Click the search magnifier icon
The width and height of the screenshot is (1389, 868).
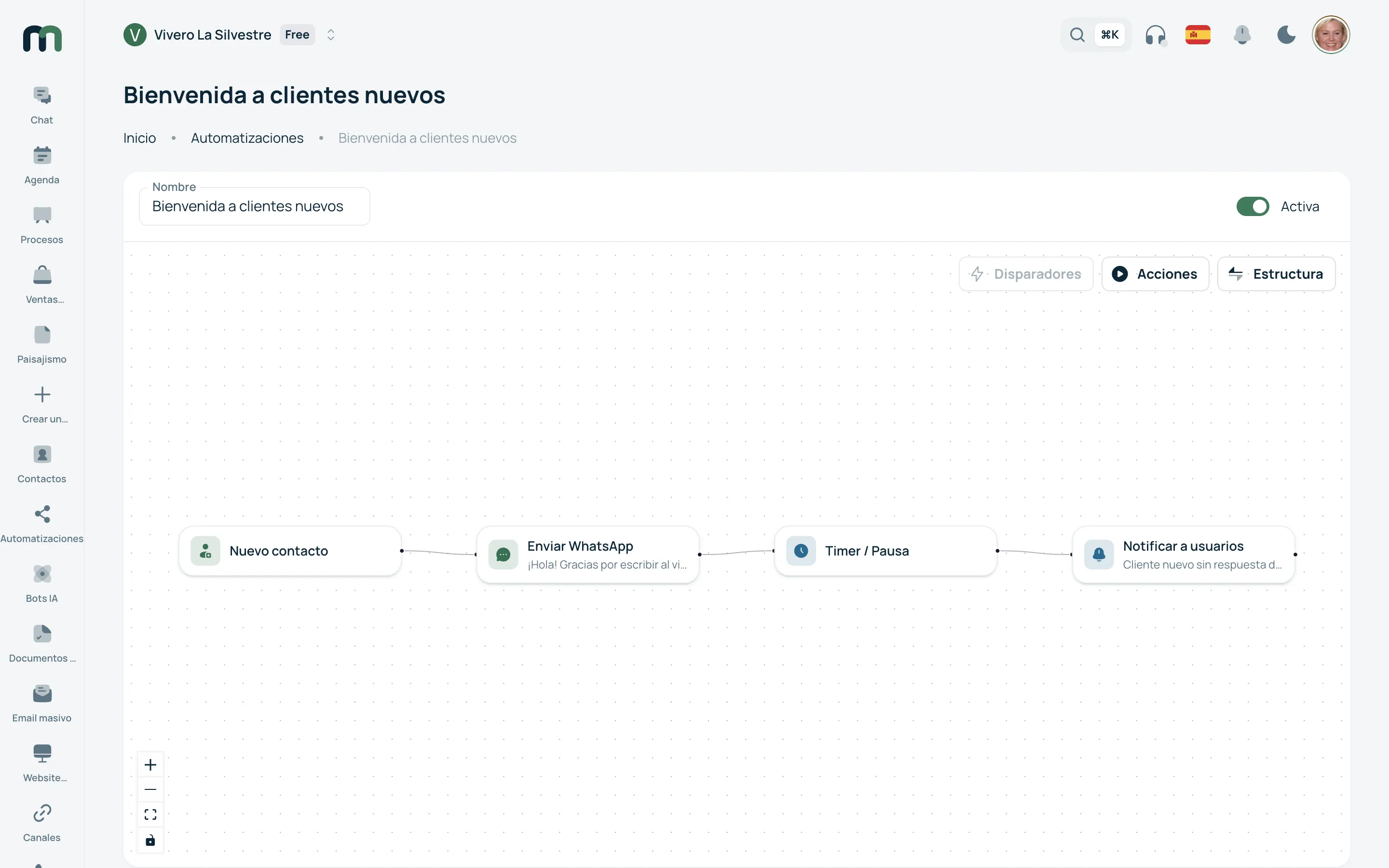click(1077, 35)
